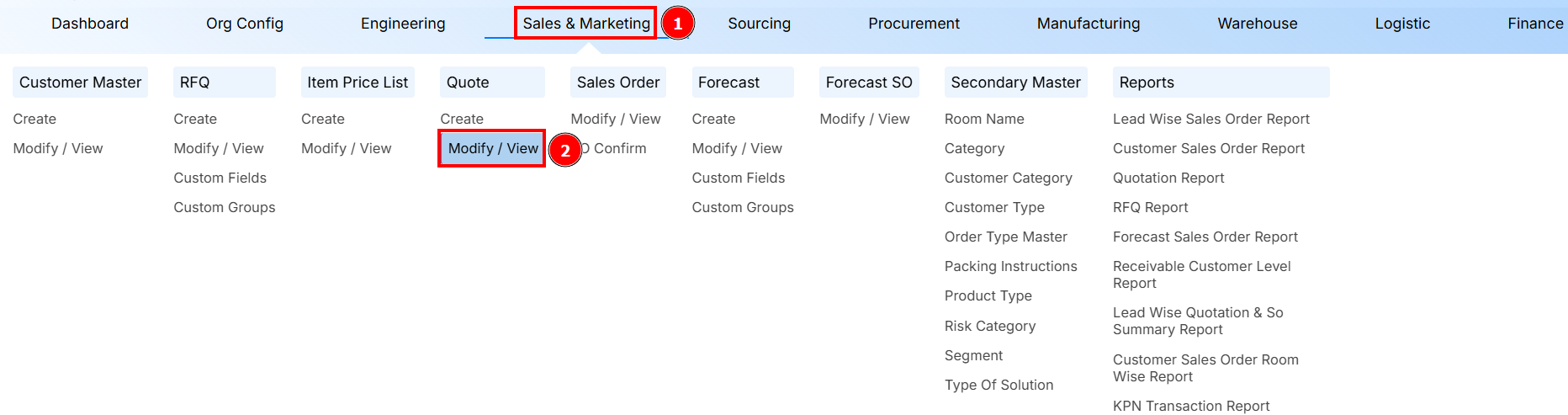
Task: Open Room Name in Secondary Master
Action: [983, 120]
